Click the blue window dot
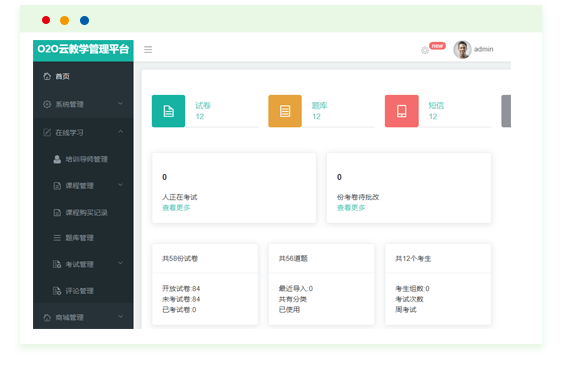 click(x=84, y=20)
